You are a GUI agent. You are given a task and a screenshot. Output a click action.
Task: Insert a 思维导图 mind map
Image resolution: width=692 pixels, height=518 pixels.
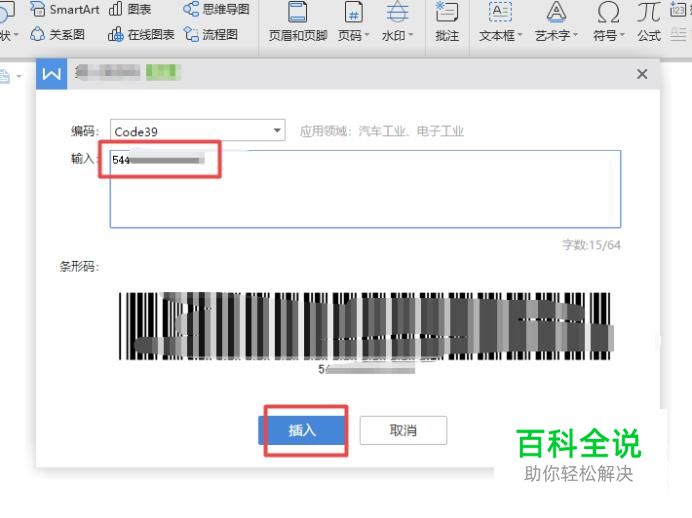click(216, 9)
